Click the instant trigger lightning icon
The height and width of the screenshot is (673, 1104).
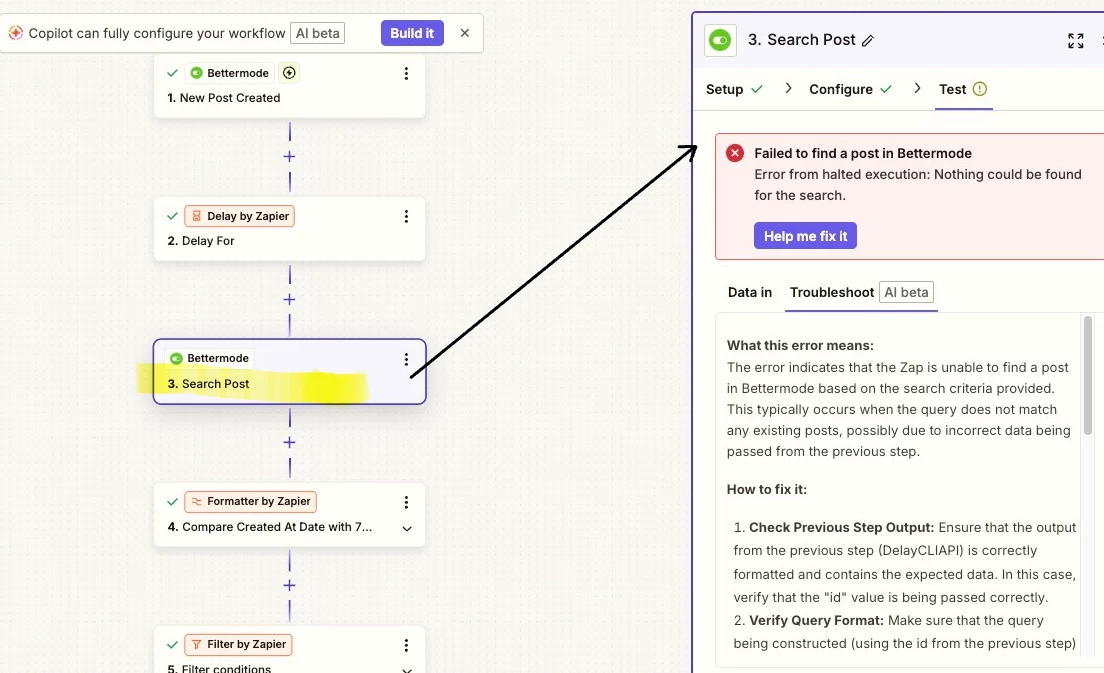(x=289, y=73)
